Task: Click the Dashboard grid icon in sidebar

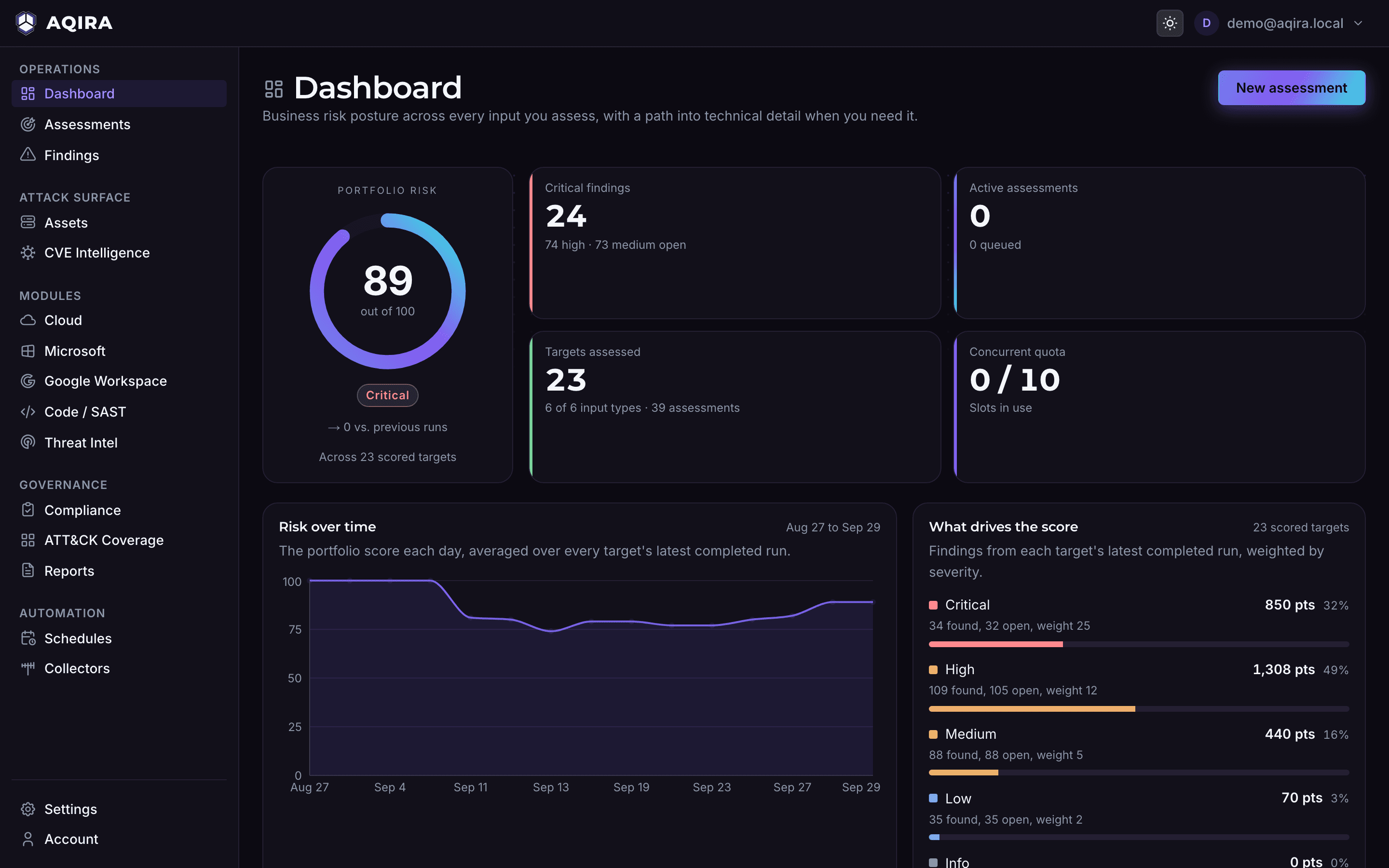Action: 28,94
